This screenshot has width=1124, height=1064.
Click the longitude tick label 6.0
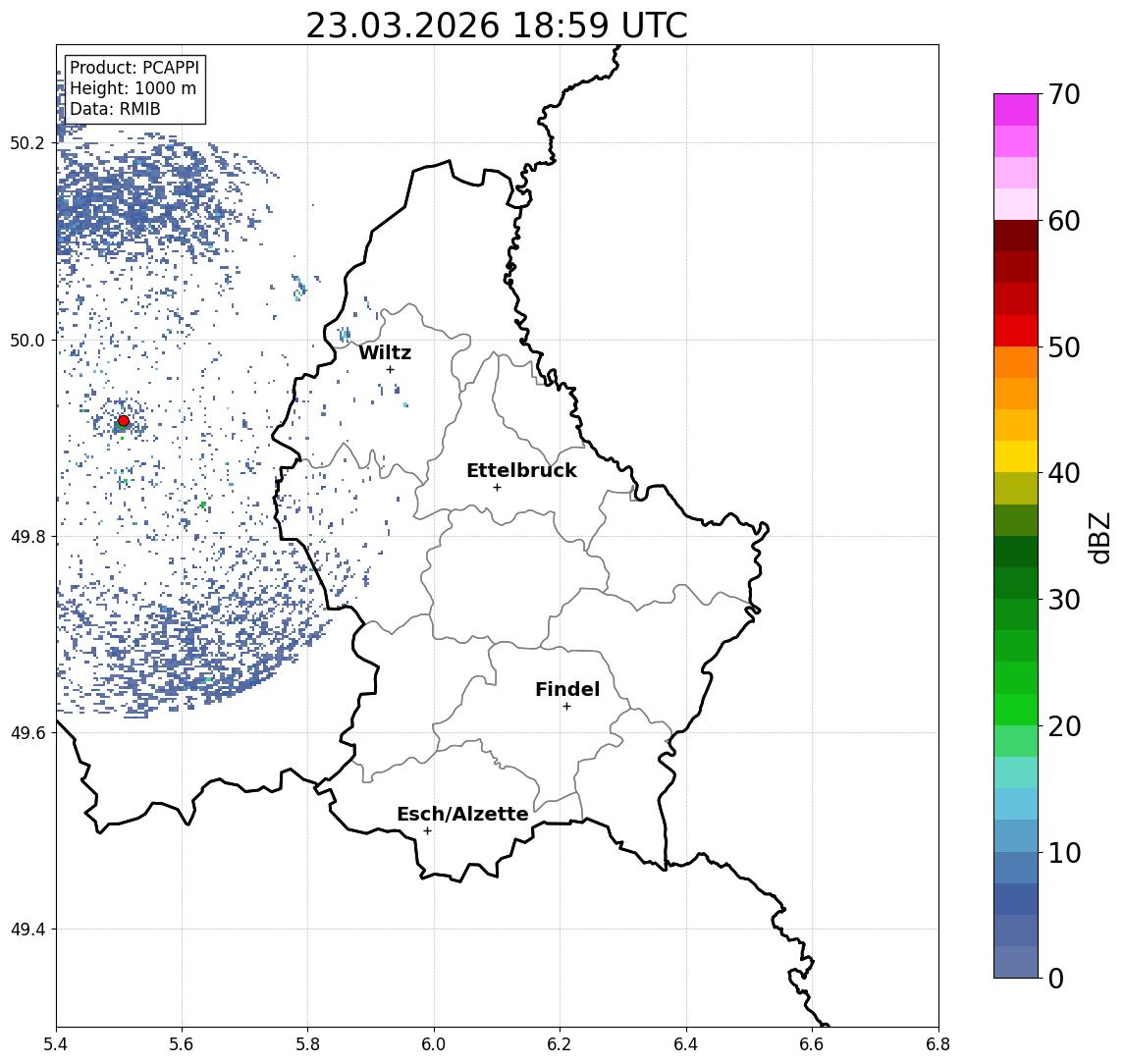pos(434,1044)
